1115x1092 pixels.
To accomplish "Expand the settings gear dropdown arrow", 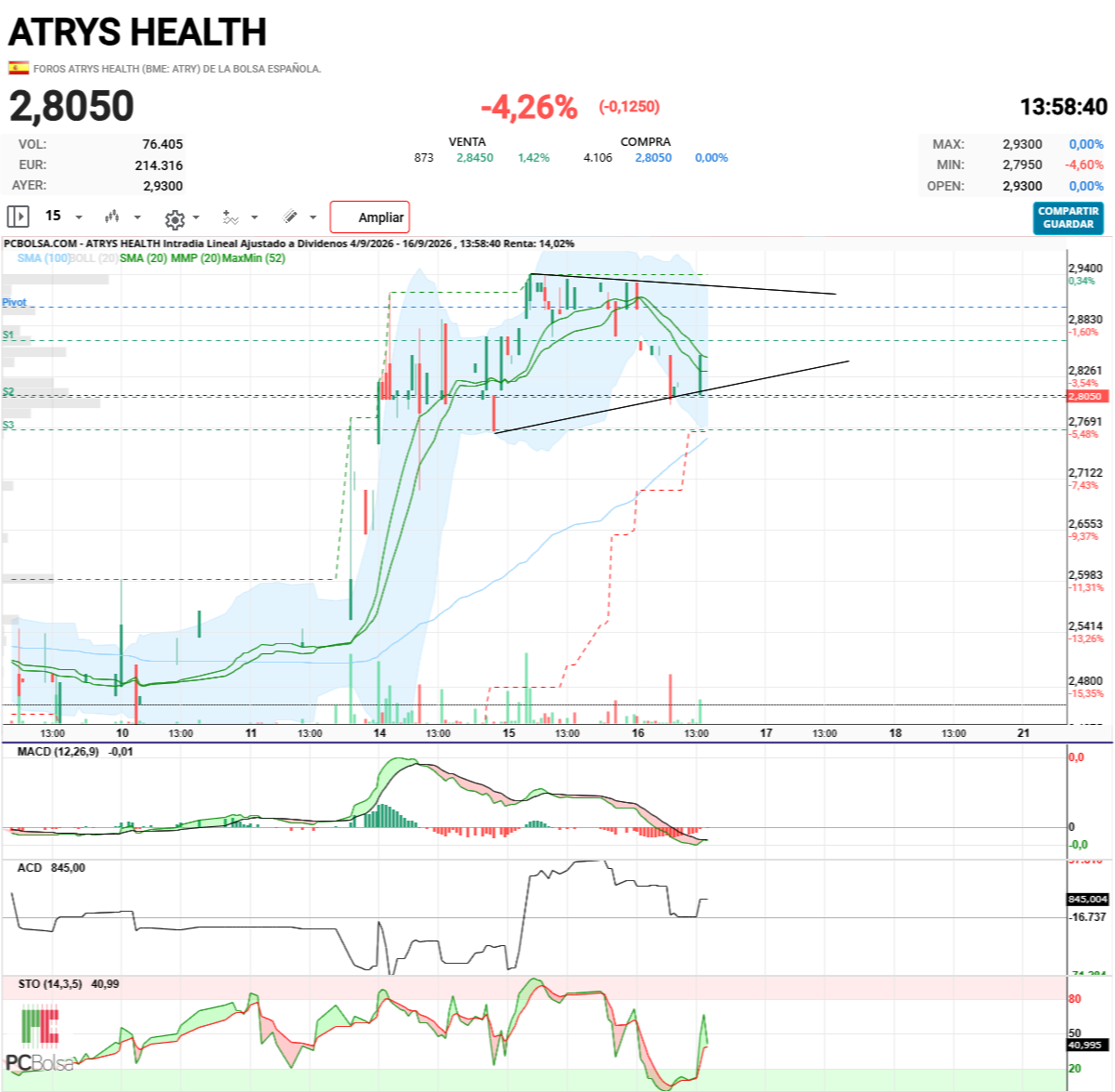I will [196, 217].
